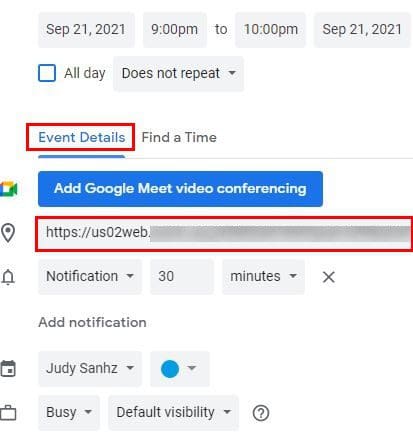Click the calendar icon beside Judy Sanhz
This screenshot has height=433, width=413.
pyautogui.click(x=8, y=369)
